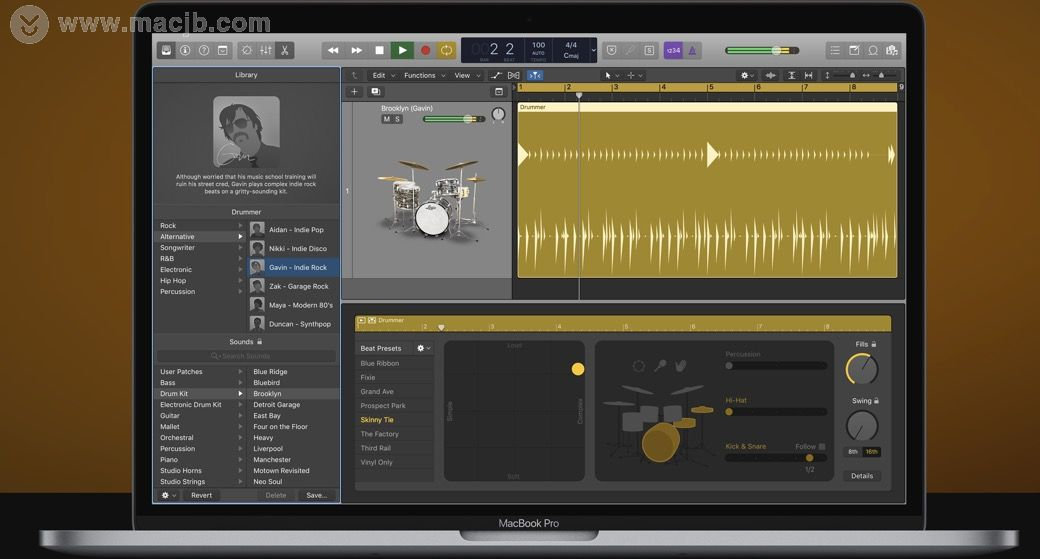Viewport: 1040px width, 559px height.
Task: Click the Details button in Drummer editor
Action: pos(861,476)
